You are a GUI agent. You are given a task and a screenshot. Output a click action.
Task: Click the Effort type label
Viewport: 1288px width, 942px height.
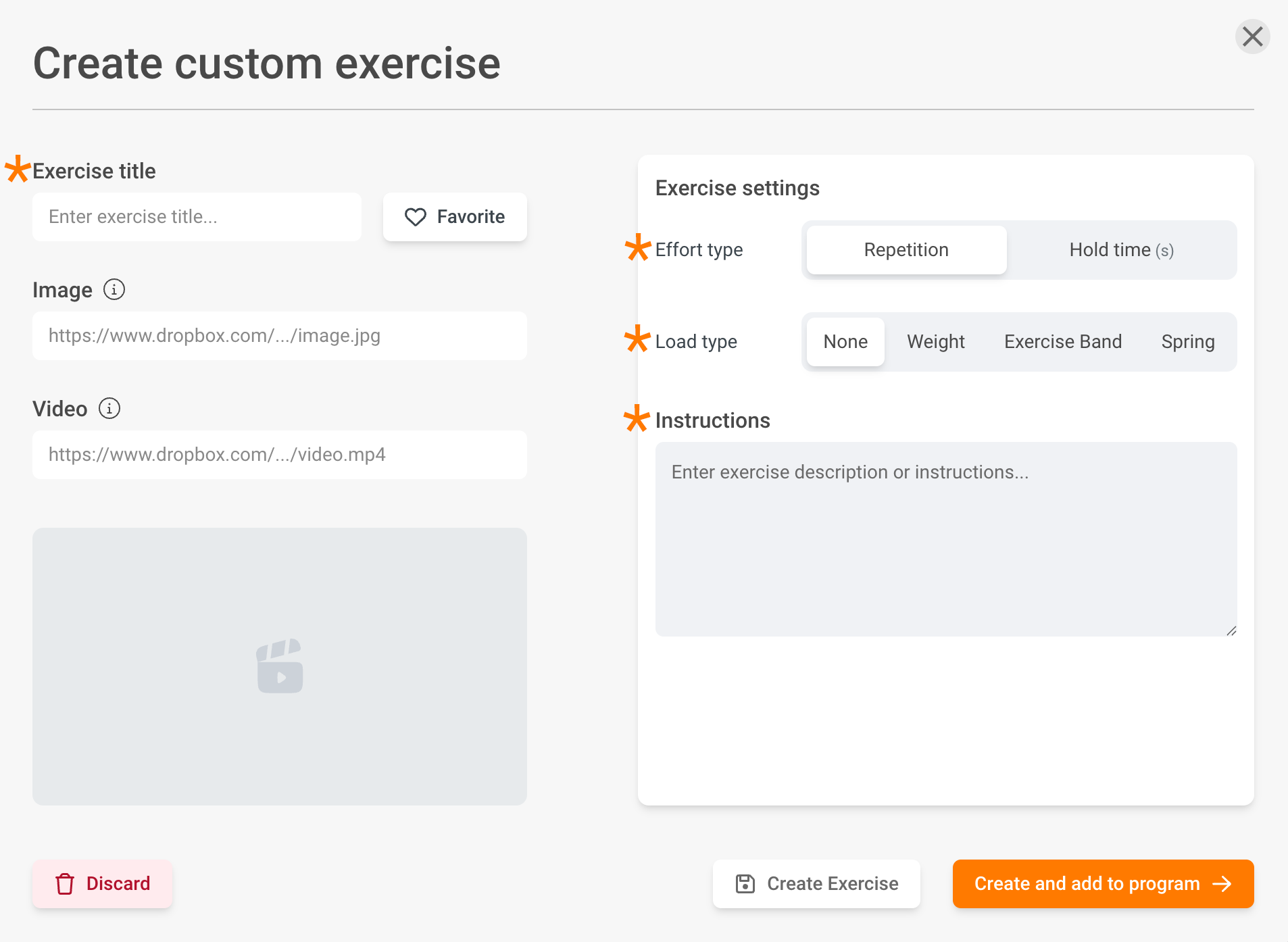(x=699, y=250)
